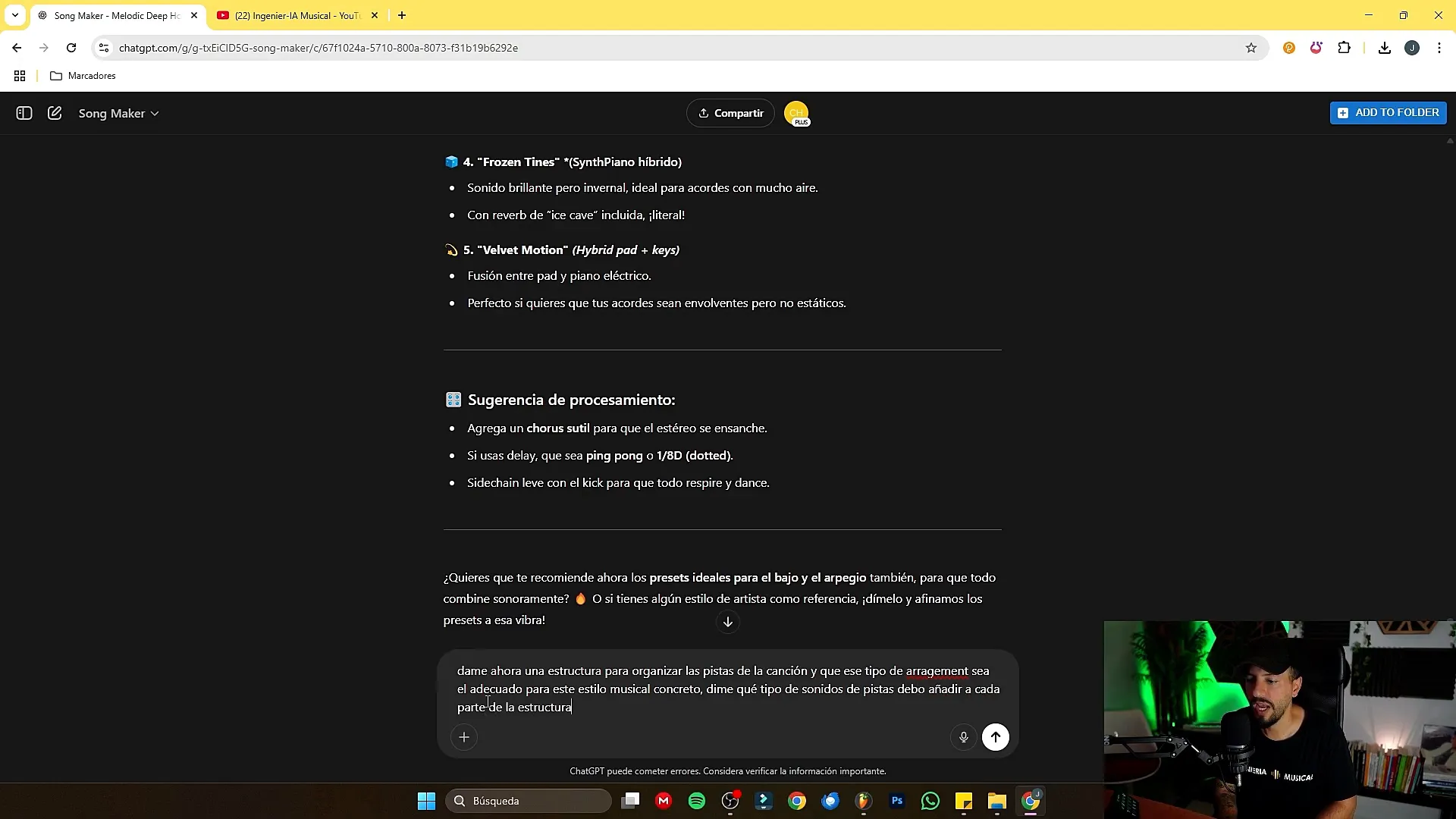Bookmark this page with the star
Viewport: 1456px width, 819px height.
(x=1251, y=48)
